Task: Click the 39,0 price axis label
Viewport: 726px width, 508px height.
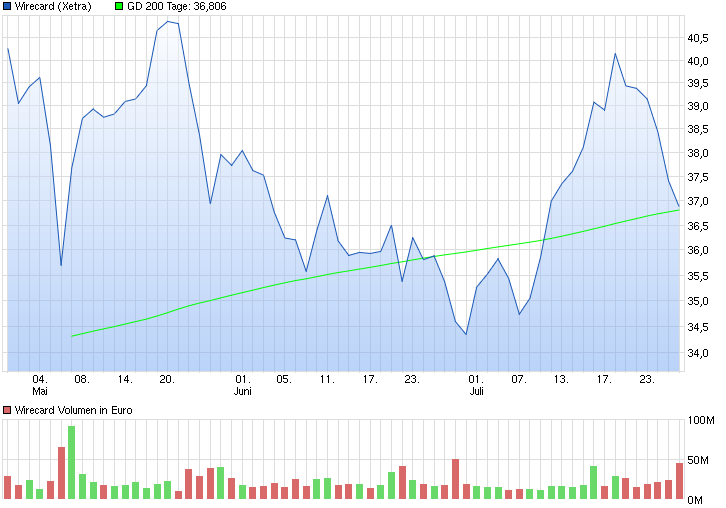Action: [x=698, y=107]
